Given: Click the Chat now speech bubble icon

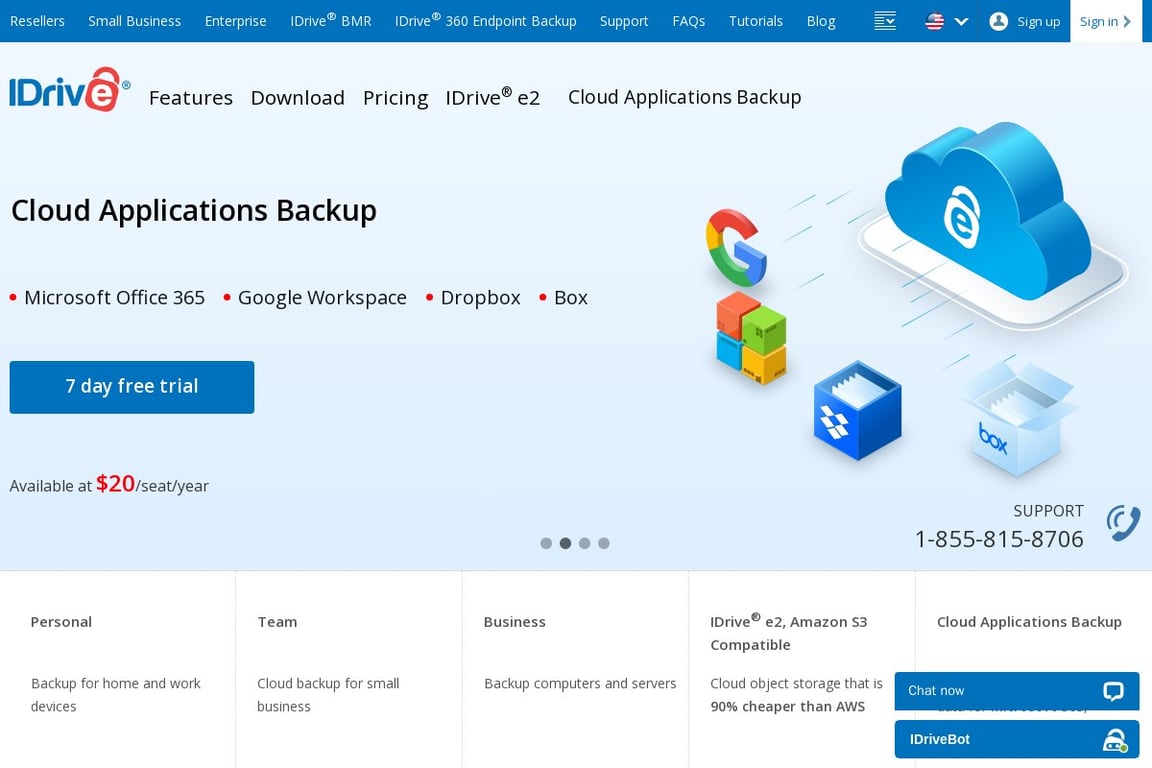Looking at the screenshot, I should pos(1113,691).
